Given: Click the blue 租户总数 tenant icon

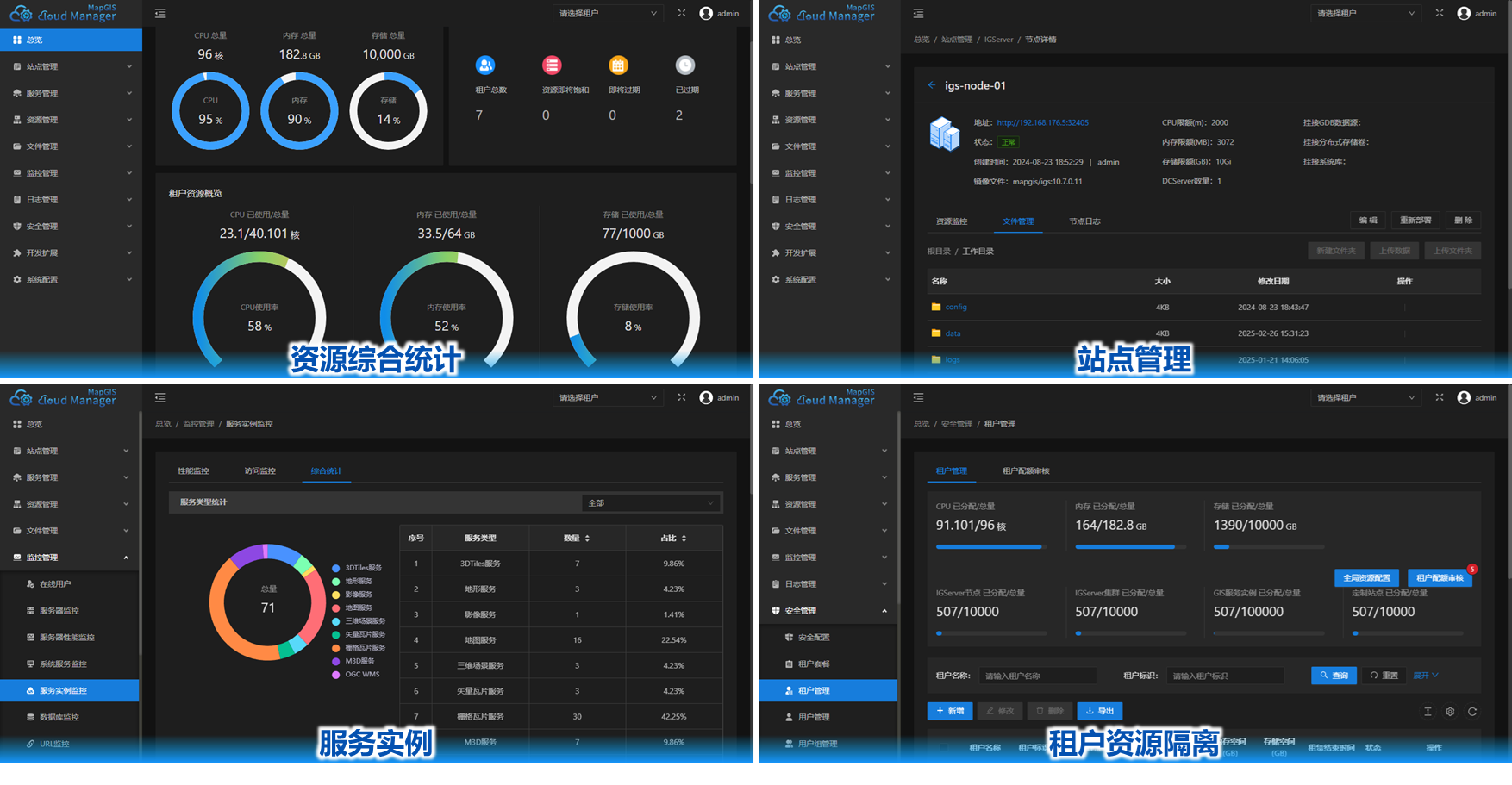Looking at the screenshot, I should coord(485,65).
